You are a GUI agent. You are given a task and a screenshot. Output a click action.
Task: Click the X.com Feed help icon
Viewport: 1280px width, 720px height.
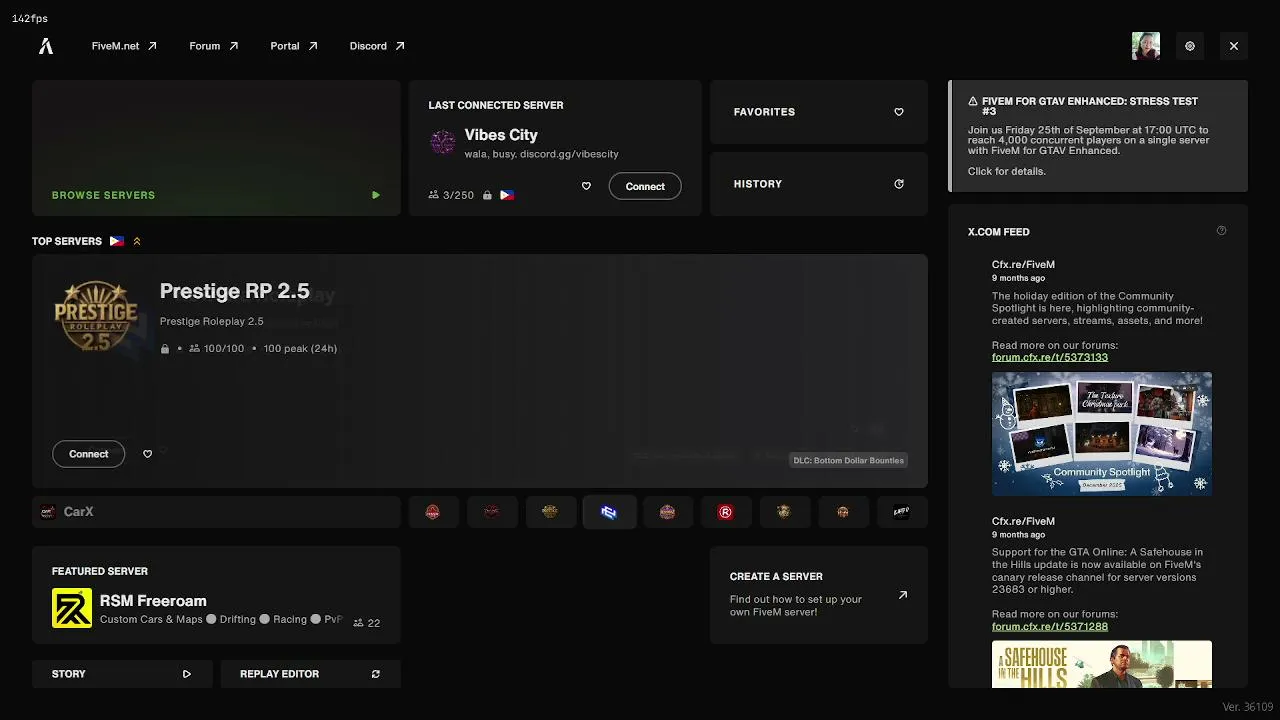1221,231
